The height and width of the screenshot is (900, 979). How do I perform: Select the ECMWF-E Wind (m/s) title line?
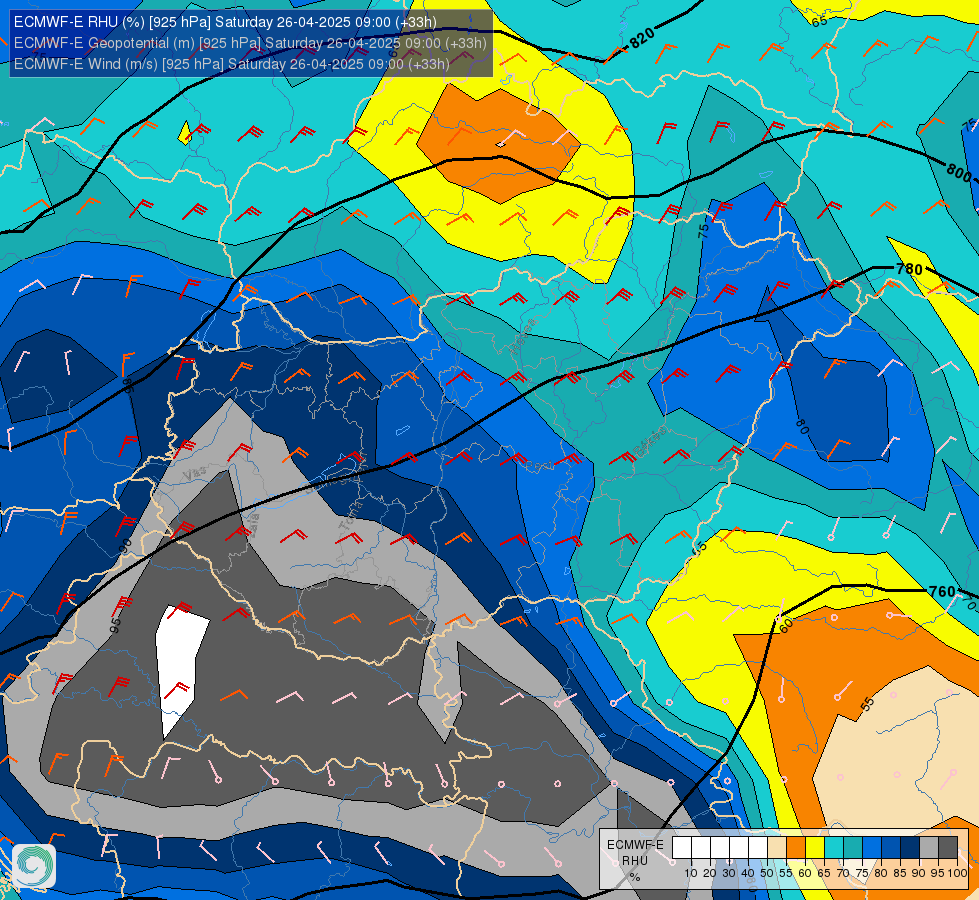[232, 64]
